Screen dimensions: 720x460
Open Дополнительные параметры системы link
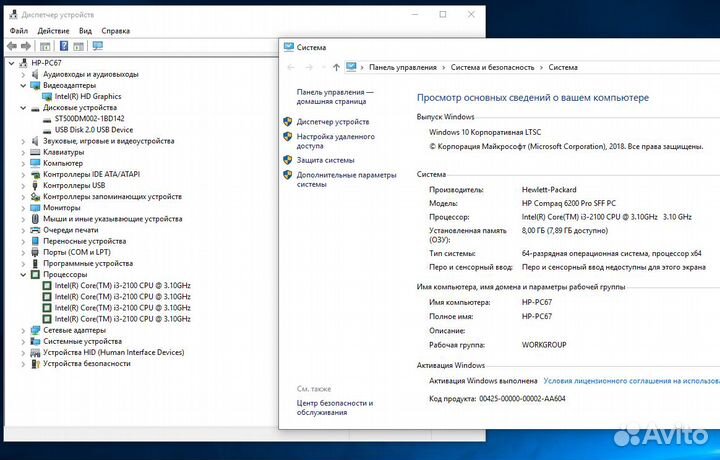[346, 180]
